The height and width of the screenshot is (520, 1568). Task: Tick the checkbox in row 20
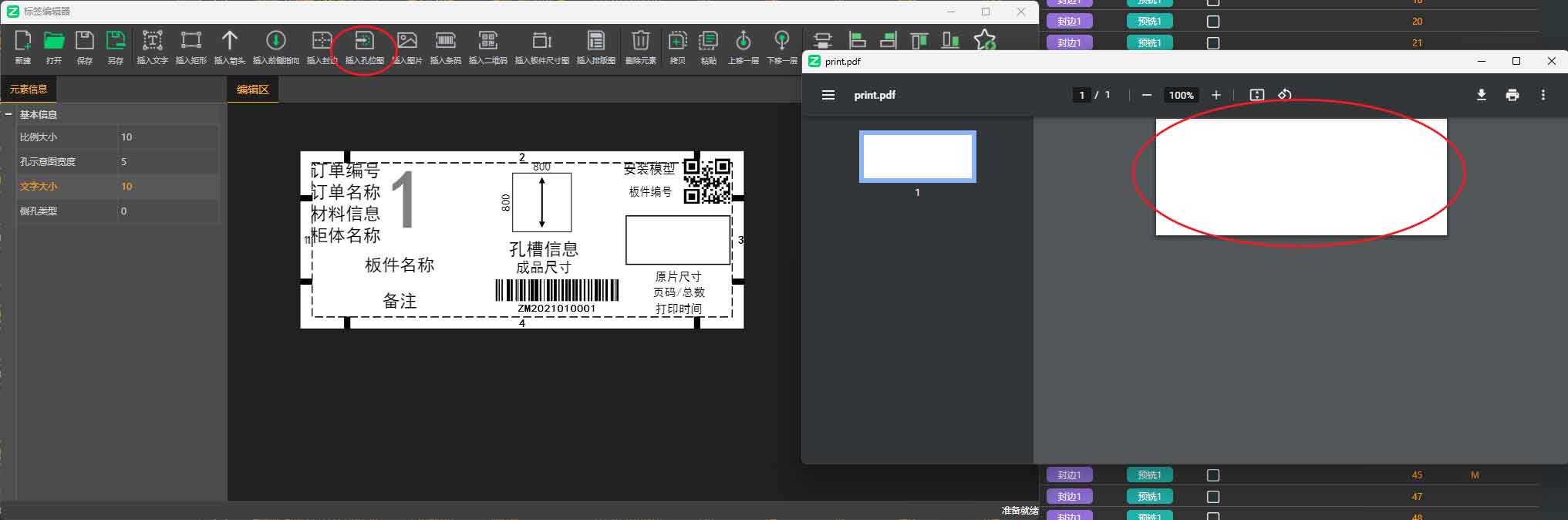1213,22
